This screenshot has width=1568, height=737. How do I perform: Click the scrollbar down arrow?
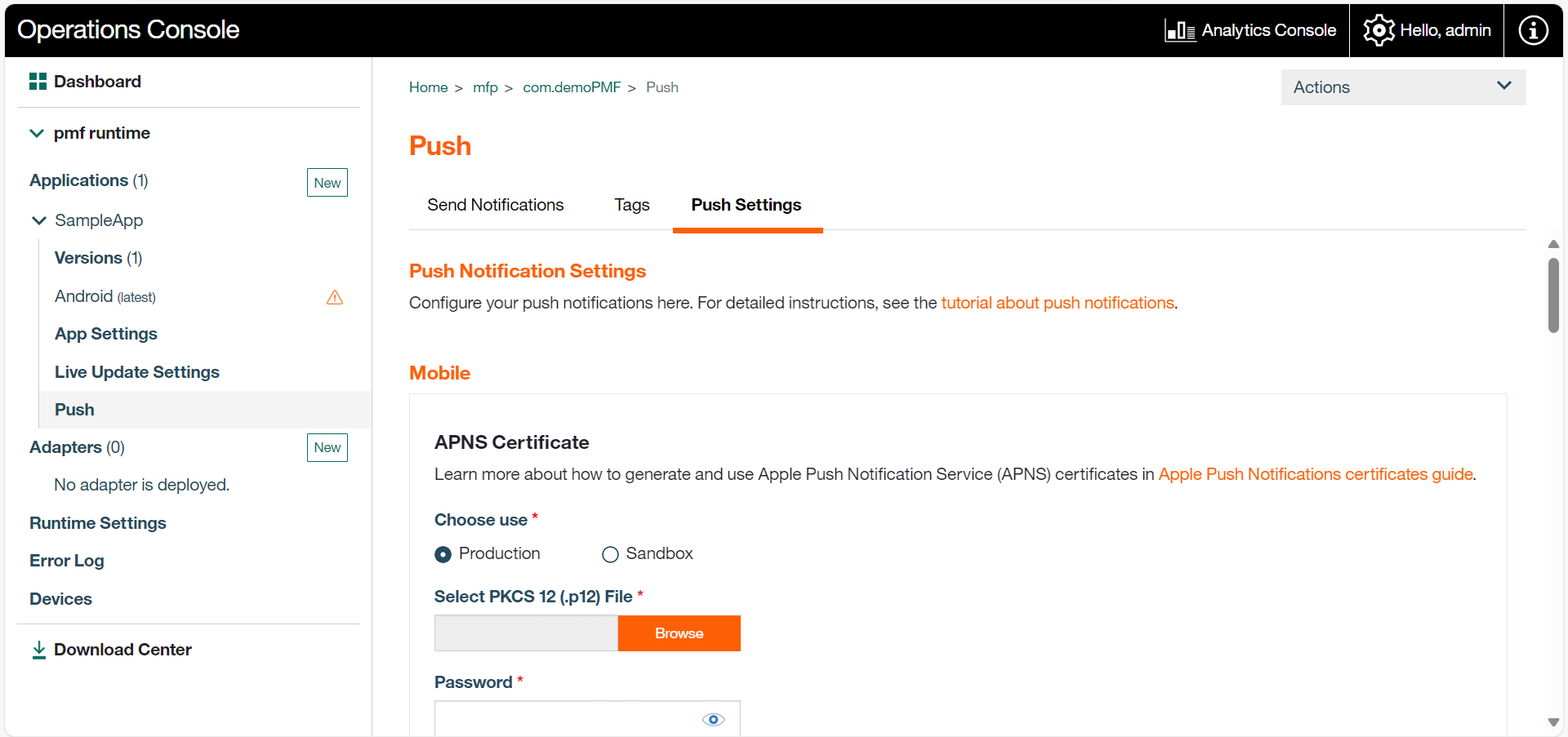[x=1553, y=722]
